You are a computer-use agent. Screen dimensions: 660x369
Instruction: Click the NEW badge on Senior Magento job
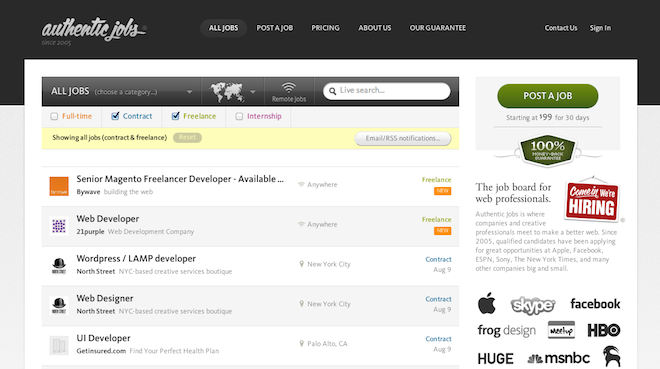[x=442, y=191]
